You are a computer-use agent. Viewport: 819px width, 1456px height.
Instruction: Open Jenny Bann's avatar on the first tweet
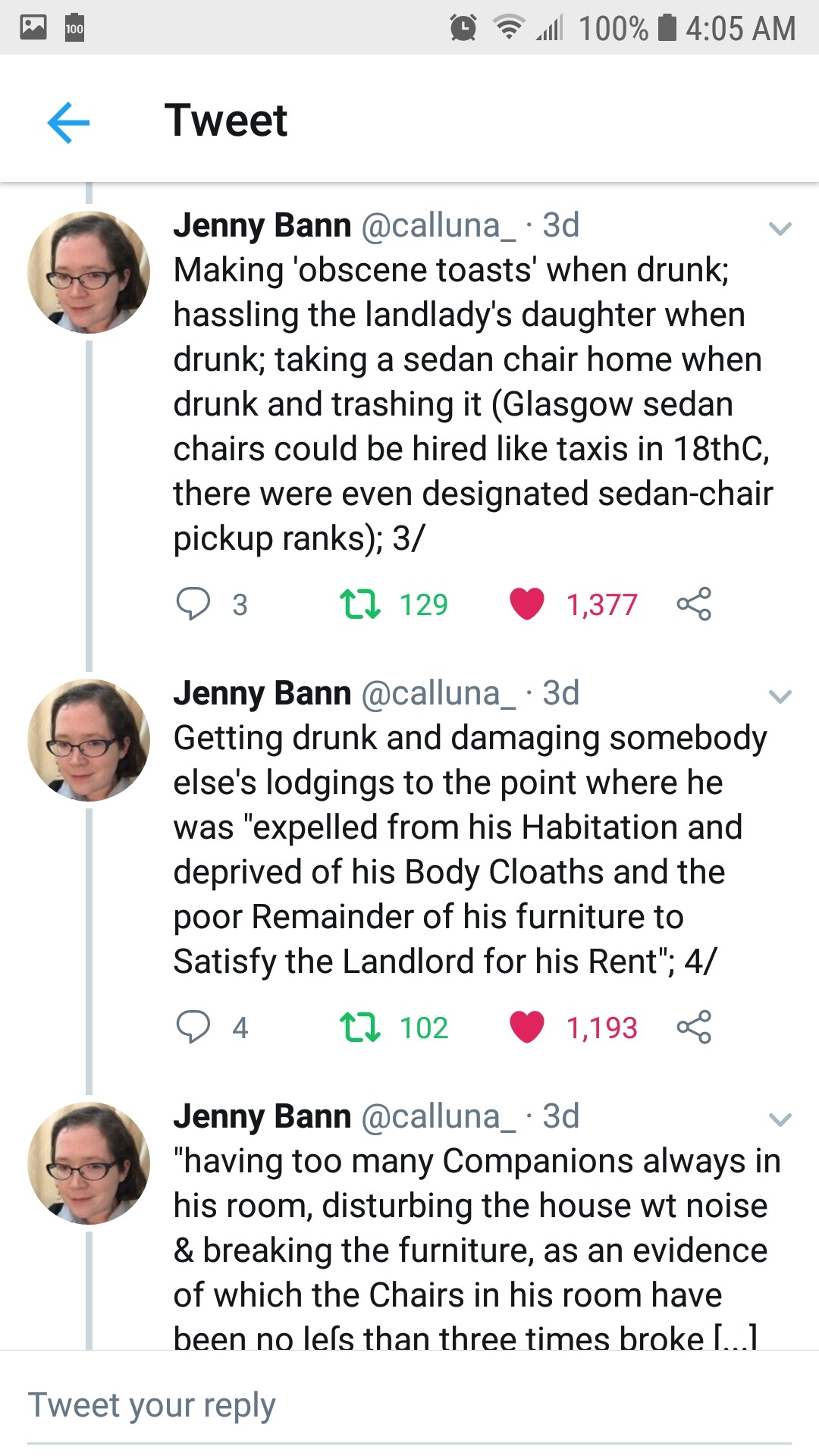(89, 272)
